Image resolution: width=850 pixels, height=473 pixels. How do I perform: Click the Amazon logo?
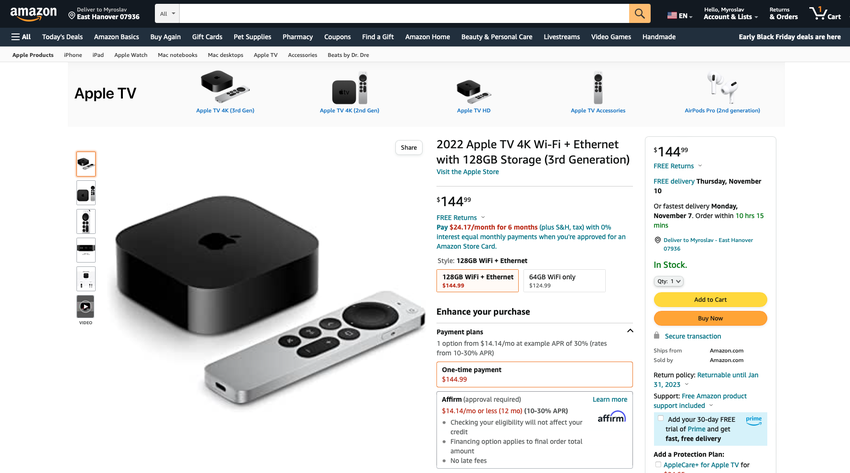point(33,14)
